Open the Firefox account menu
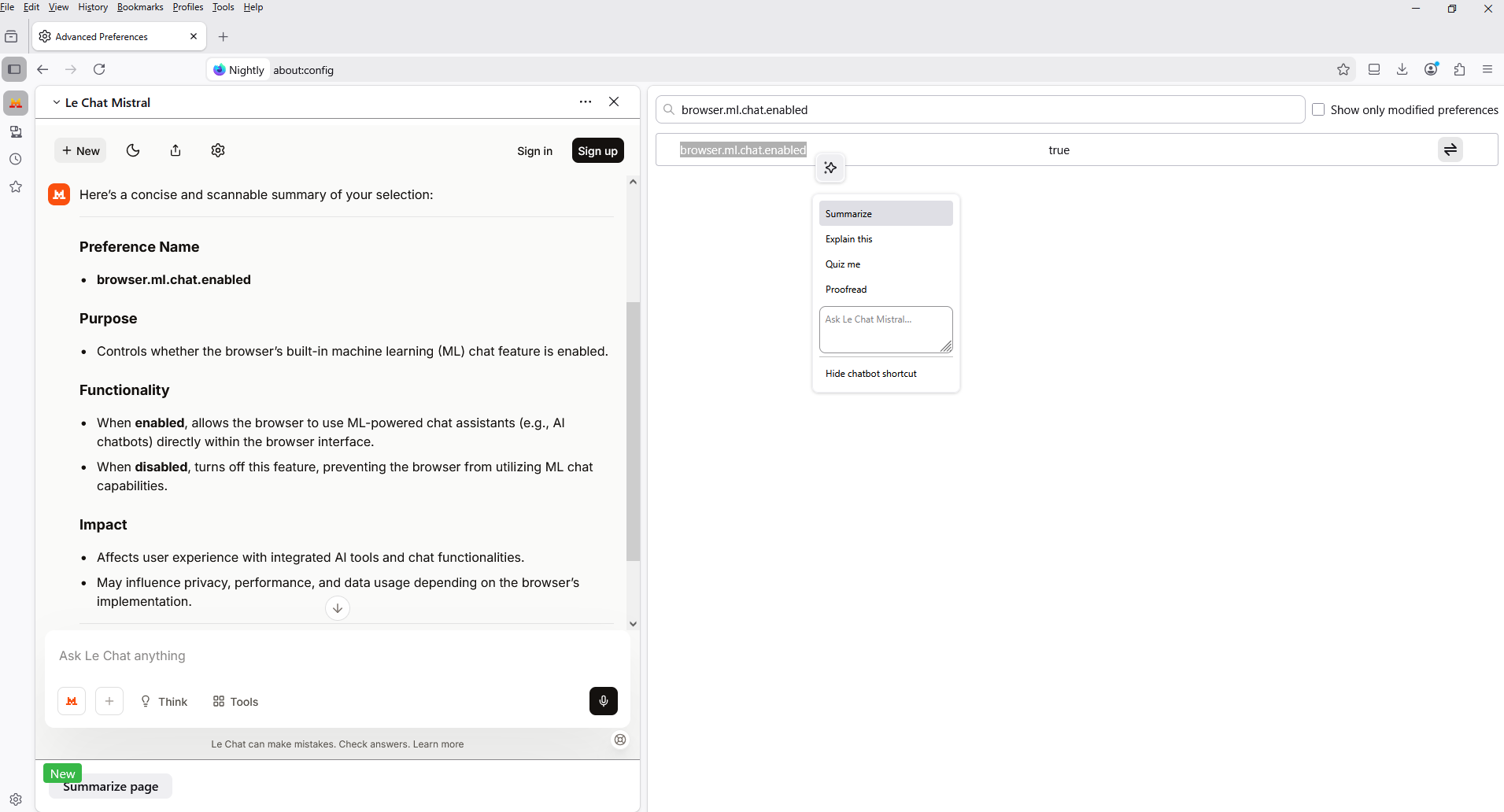Viewport: 1504px width, 812px height. point(1432,69)
